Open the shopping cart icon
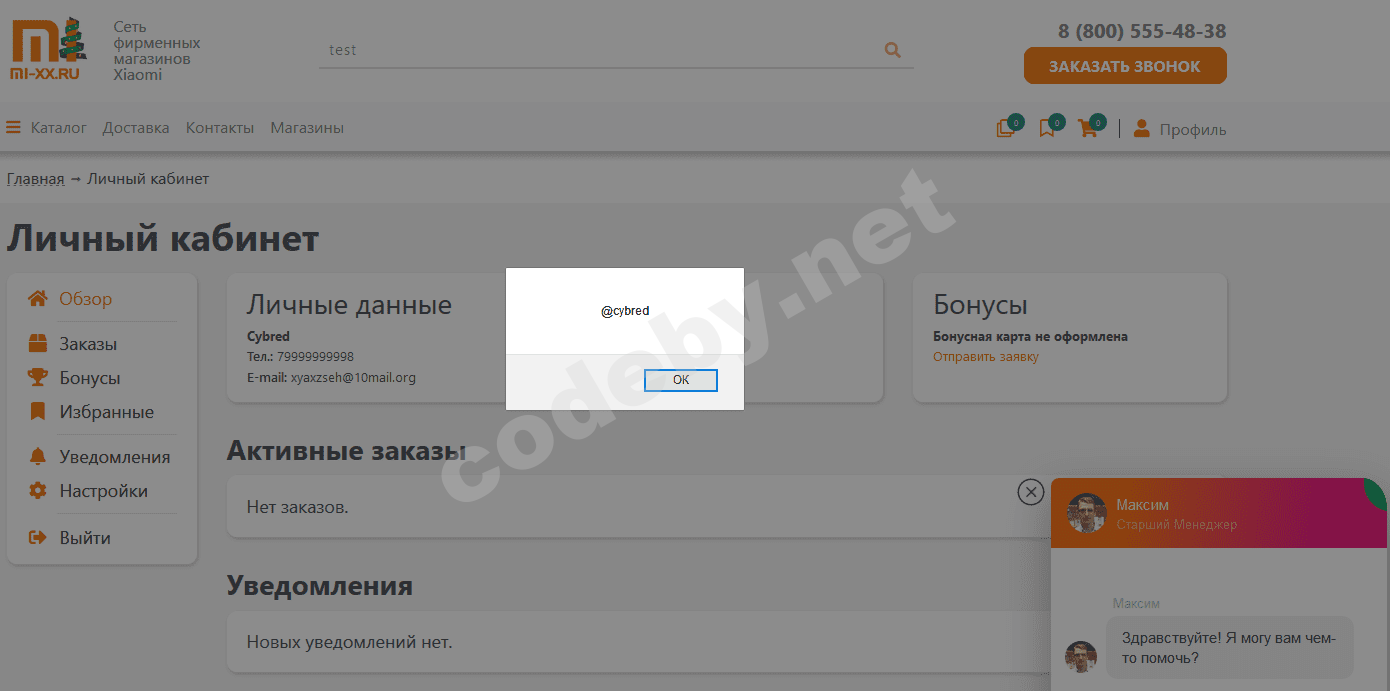This screenshot has height=691, width=1390. (x=1088, y=128)
